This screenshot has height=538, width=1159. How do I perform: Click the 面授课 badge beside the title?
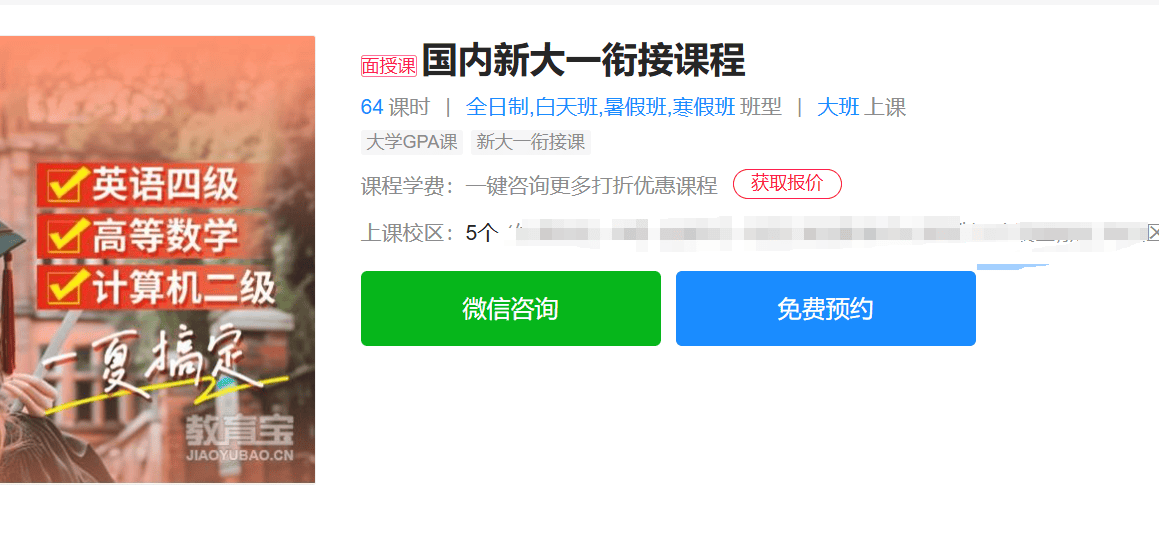click(x=389, y=66)
